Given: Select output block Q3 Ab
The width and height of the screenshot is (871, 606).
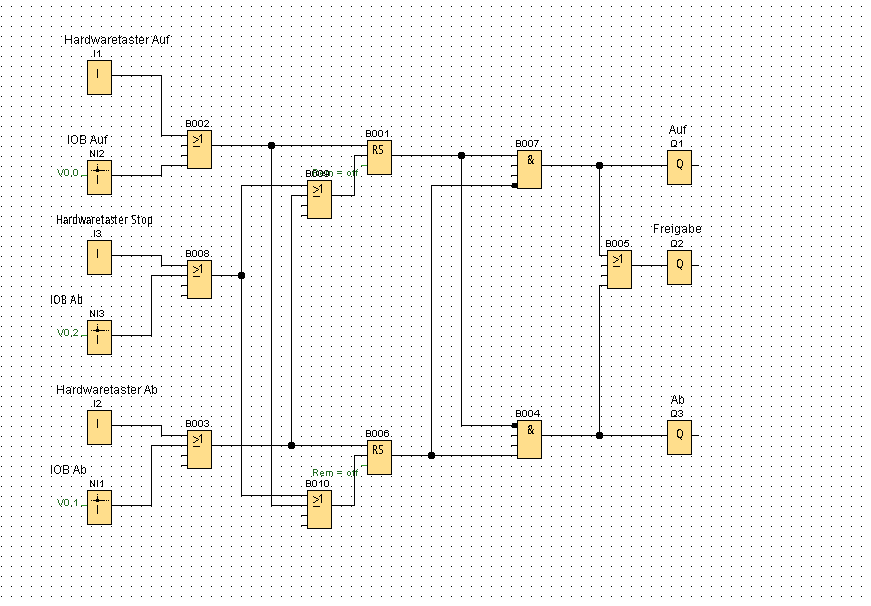Looking at the screenshot, I should click(679, 437).
